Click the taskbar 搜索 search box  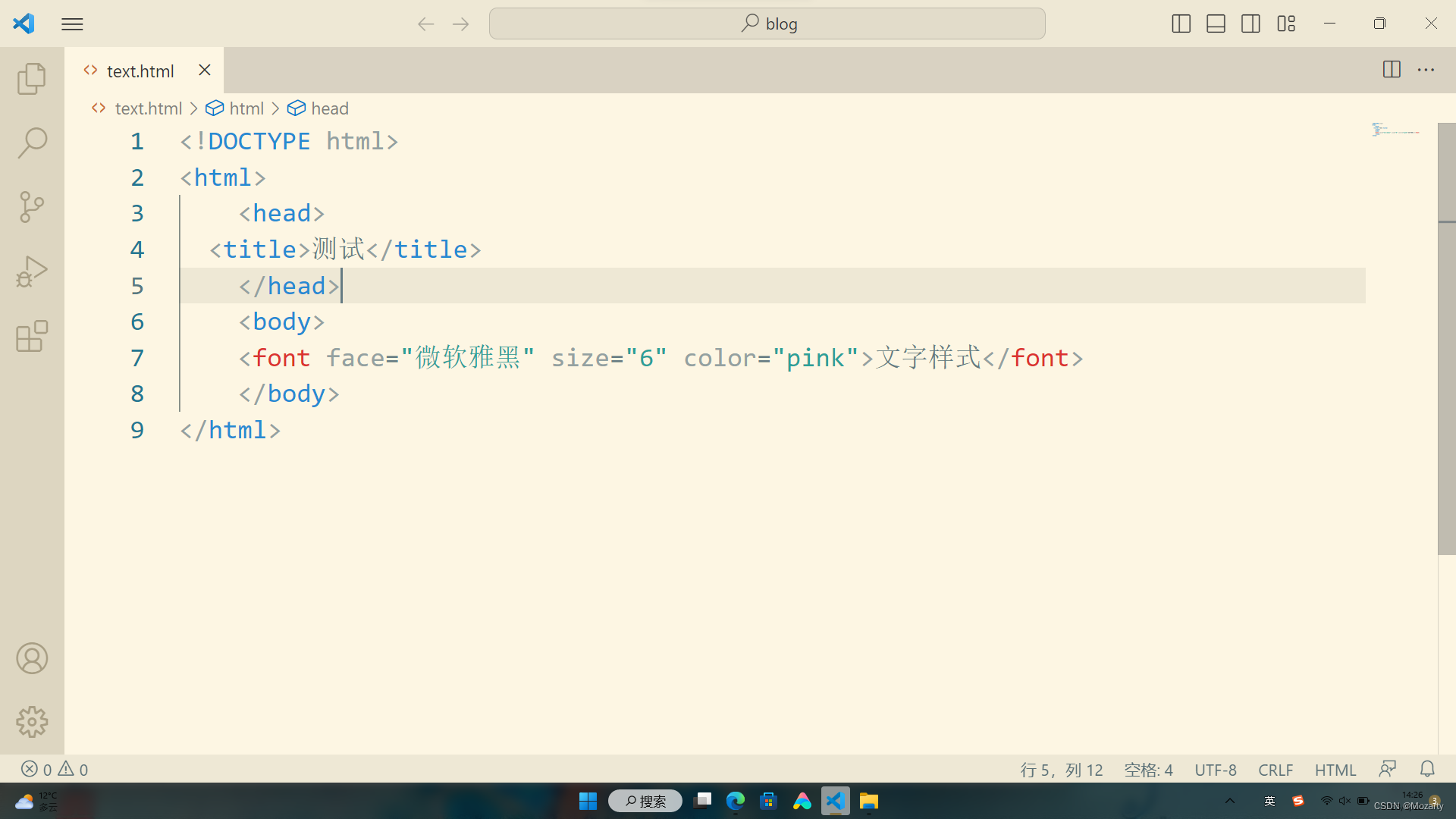pos(645,801)
